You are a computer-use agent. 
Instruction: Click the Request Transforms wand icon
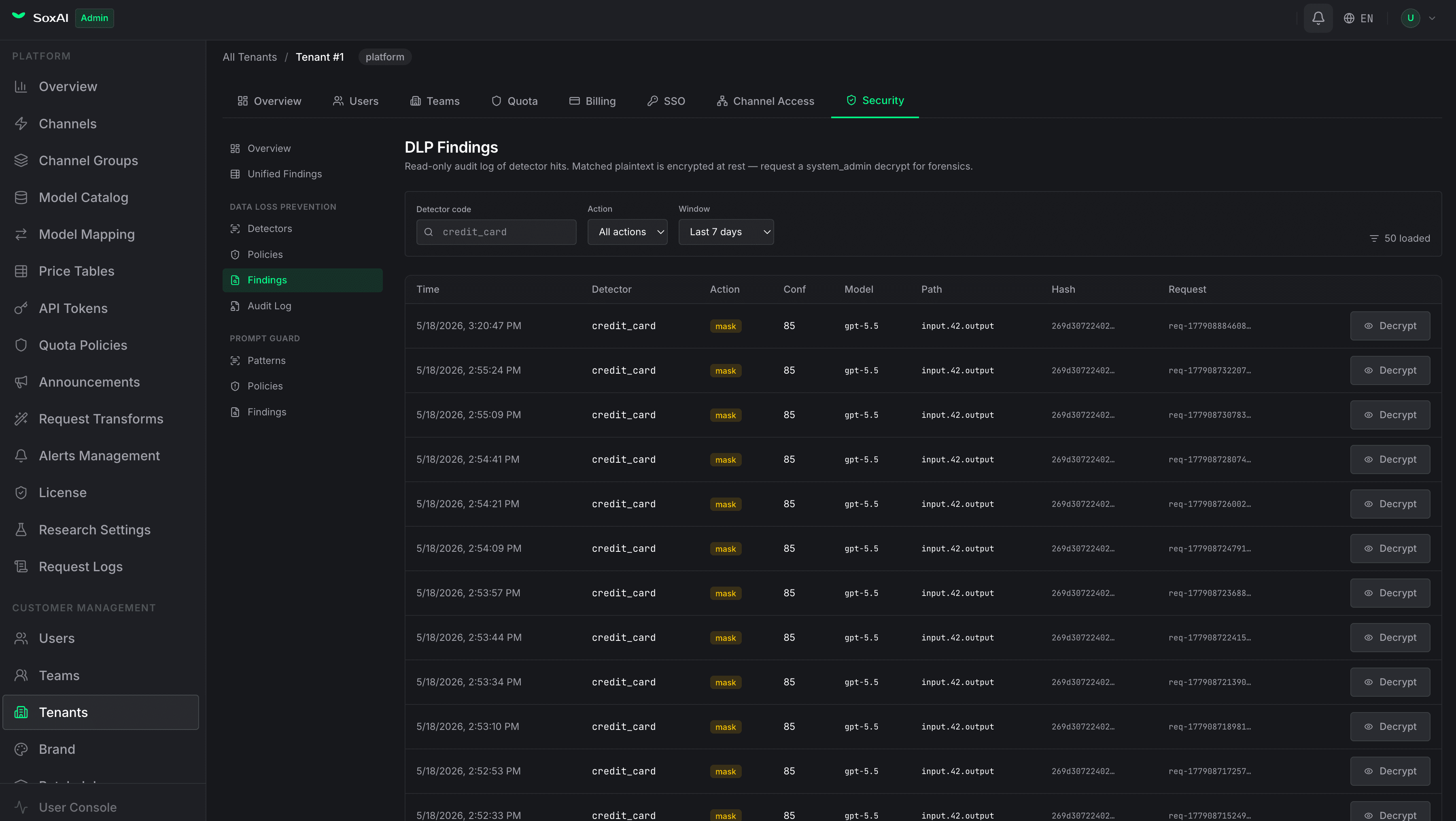point(21,419)
